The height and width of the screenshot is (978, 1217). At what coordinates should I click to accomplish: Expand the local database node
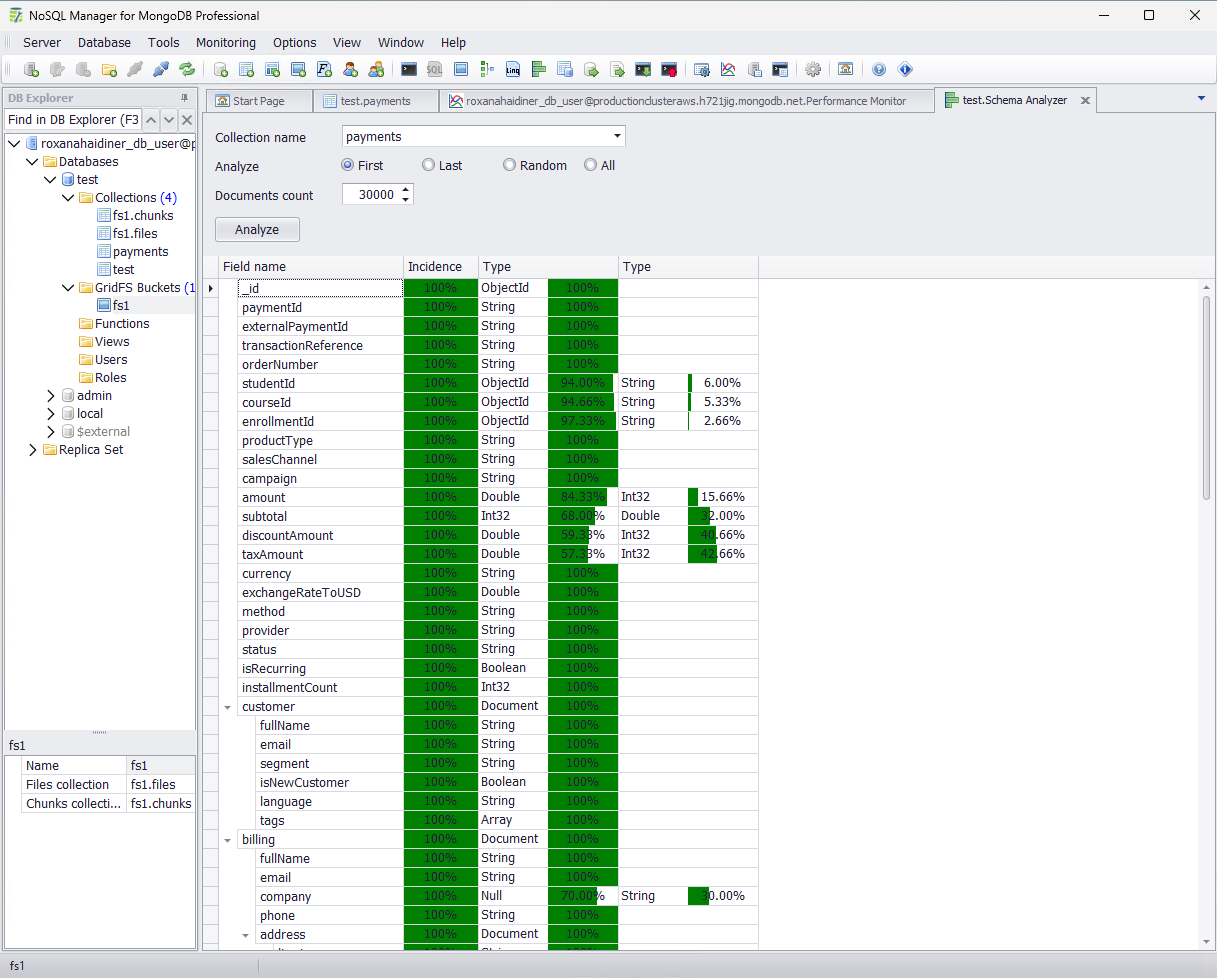51,413
